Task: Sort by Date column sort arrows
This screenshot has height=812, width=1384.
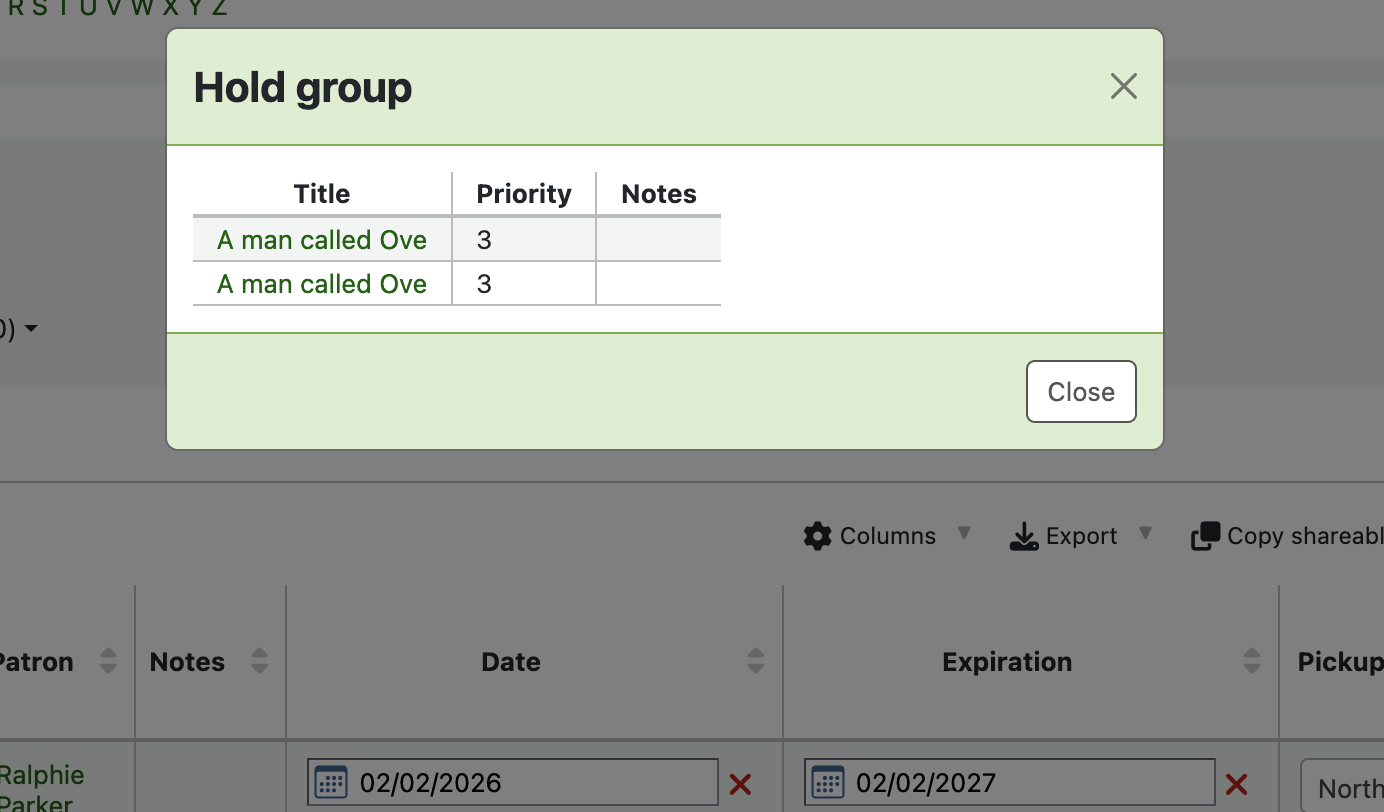Action: click(755, 661)
